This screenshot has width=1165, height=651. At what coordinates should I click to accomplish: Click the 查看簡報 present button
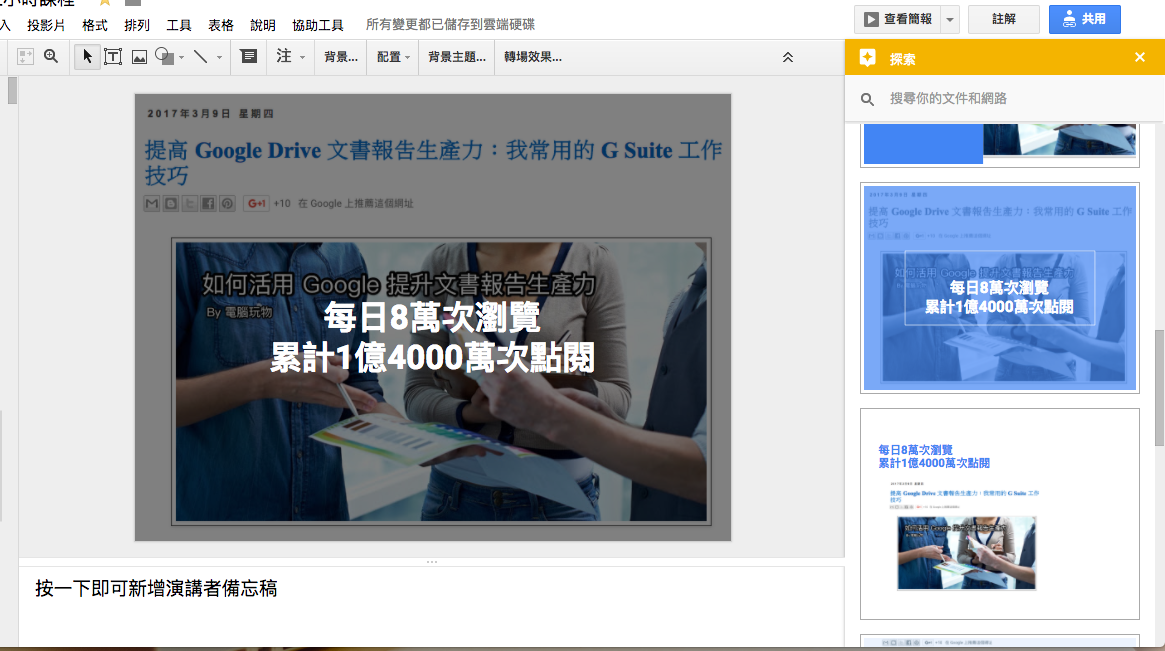[898, 19]
